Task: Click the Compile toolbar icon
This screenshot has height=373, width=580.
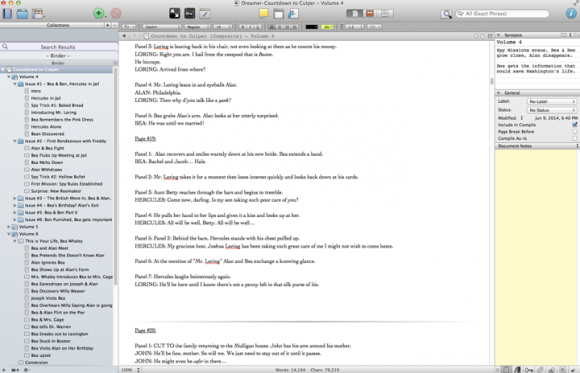Action: coord(293,14)
